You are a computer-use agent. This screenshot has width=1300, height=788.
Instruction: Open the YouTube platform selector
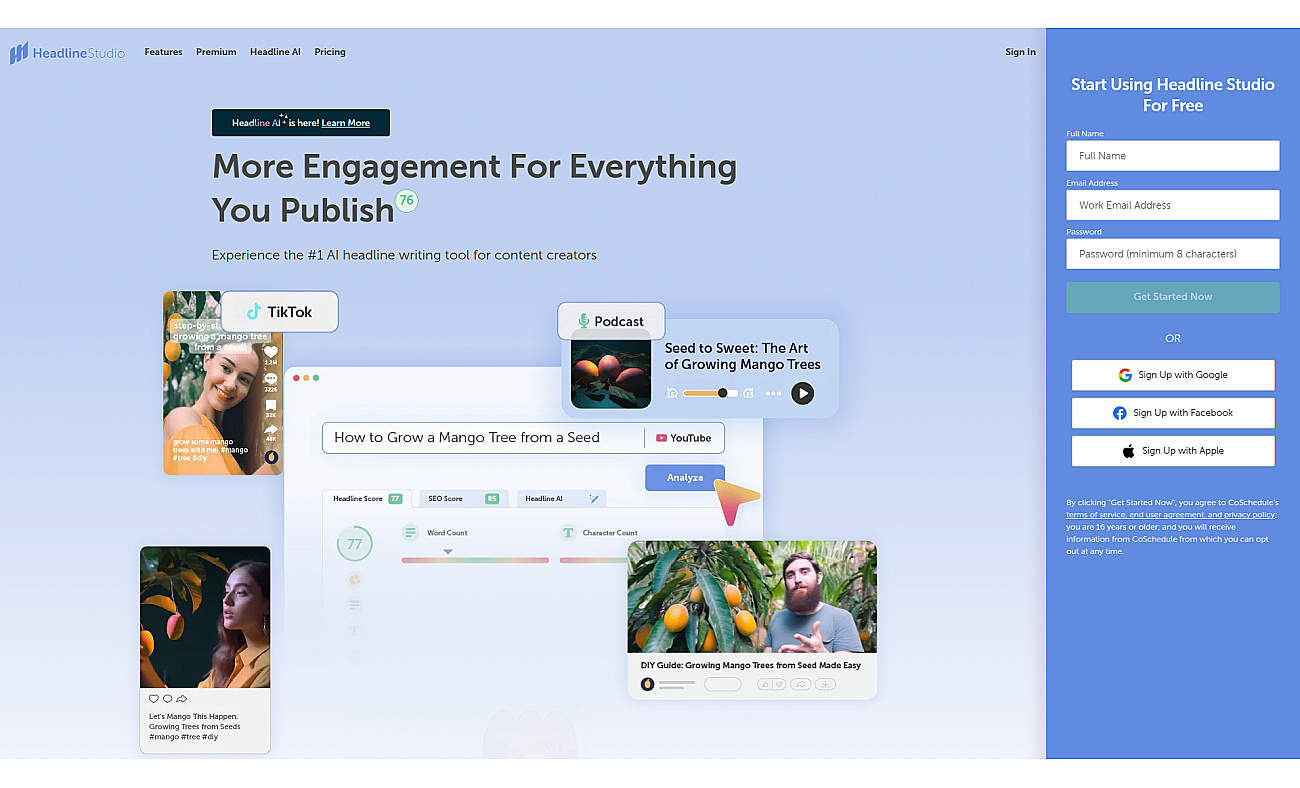tap(684, 438)
